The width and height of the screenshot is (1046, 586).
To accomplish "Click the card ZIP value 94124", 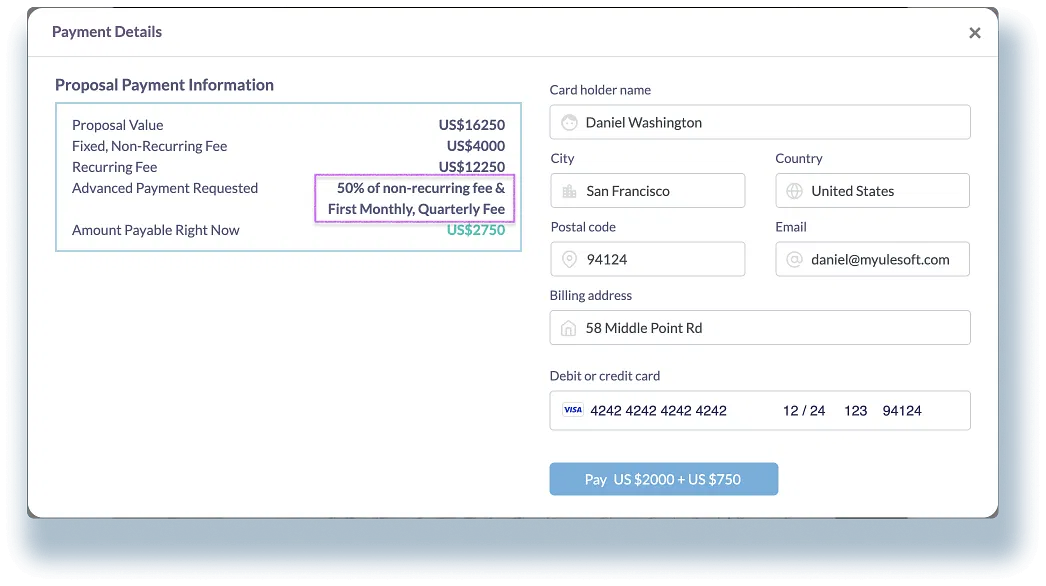I will coord(902,411).
